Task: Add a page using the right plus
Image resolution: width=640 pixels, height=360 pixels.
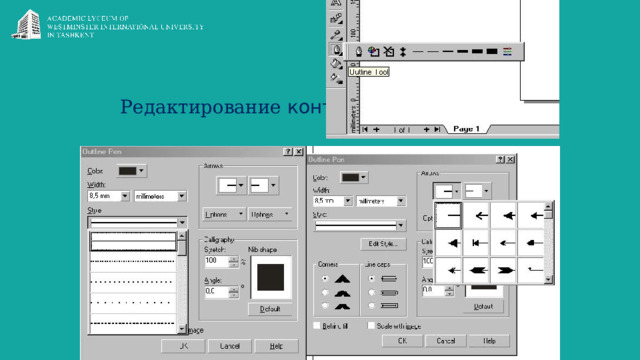Action: [426, 129]
